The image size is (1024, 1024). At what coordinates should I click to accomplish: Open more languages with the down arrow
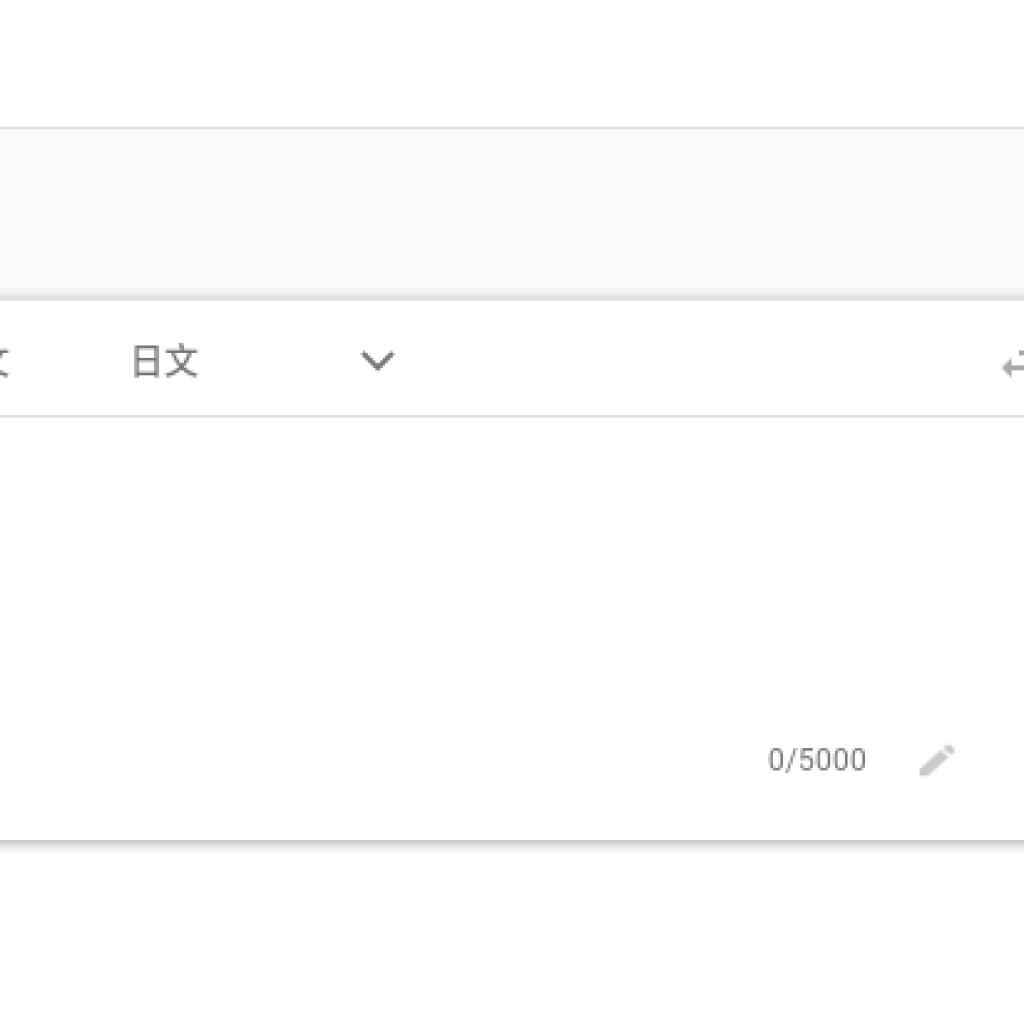point(377,361)
